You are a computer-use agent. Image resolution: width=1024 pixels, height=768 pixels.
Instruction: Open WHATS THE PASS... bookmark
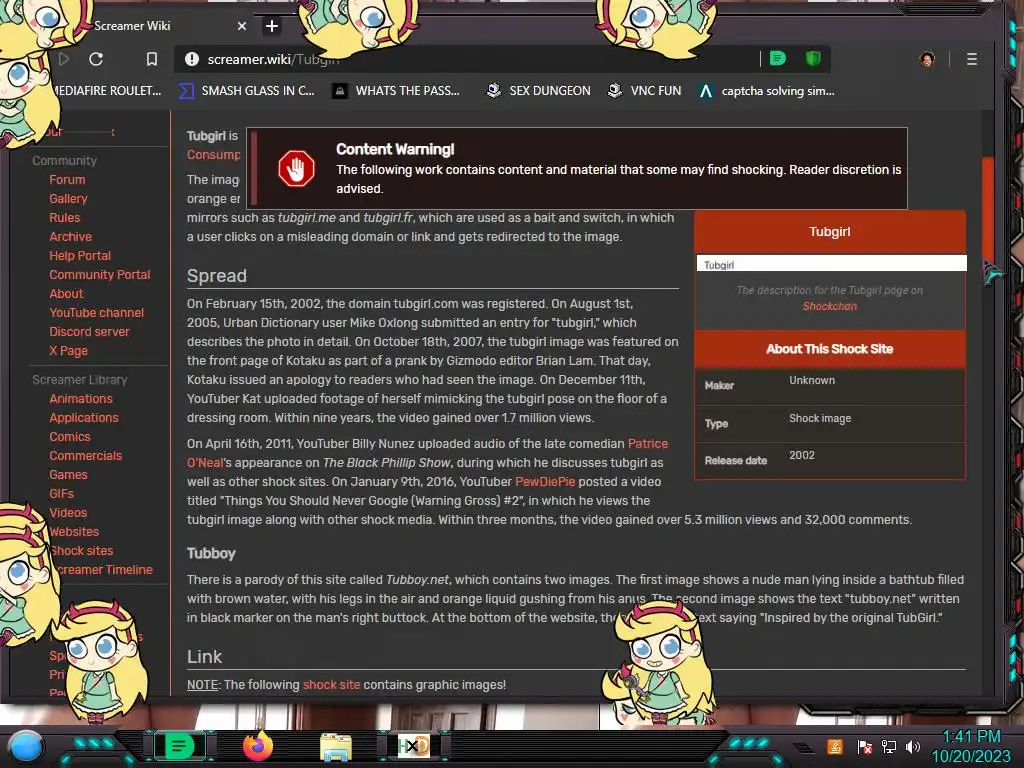[x=396, y=91]
